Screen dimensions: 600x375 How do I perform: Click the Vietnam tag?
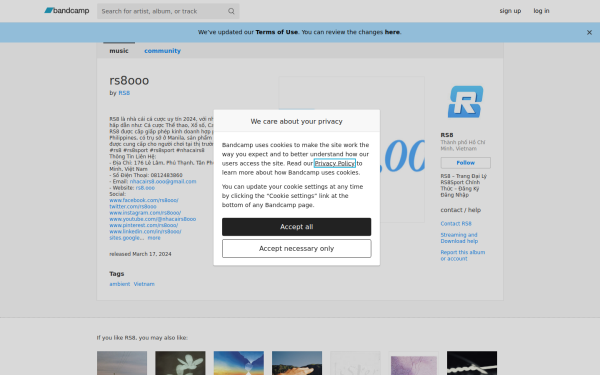tap(144, 284)
